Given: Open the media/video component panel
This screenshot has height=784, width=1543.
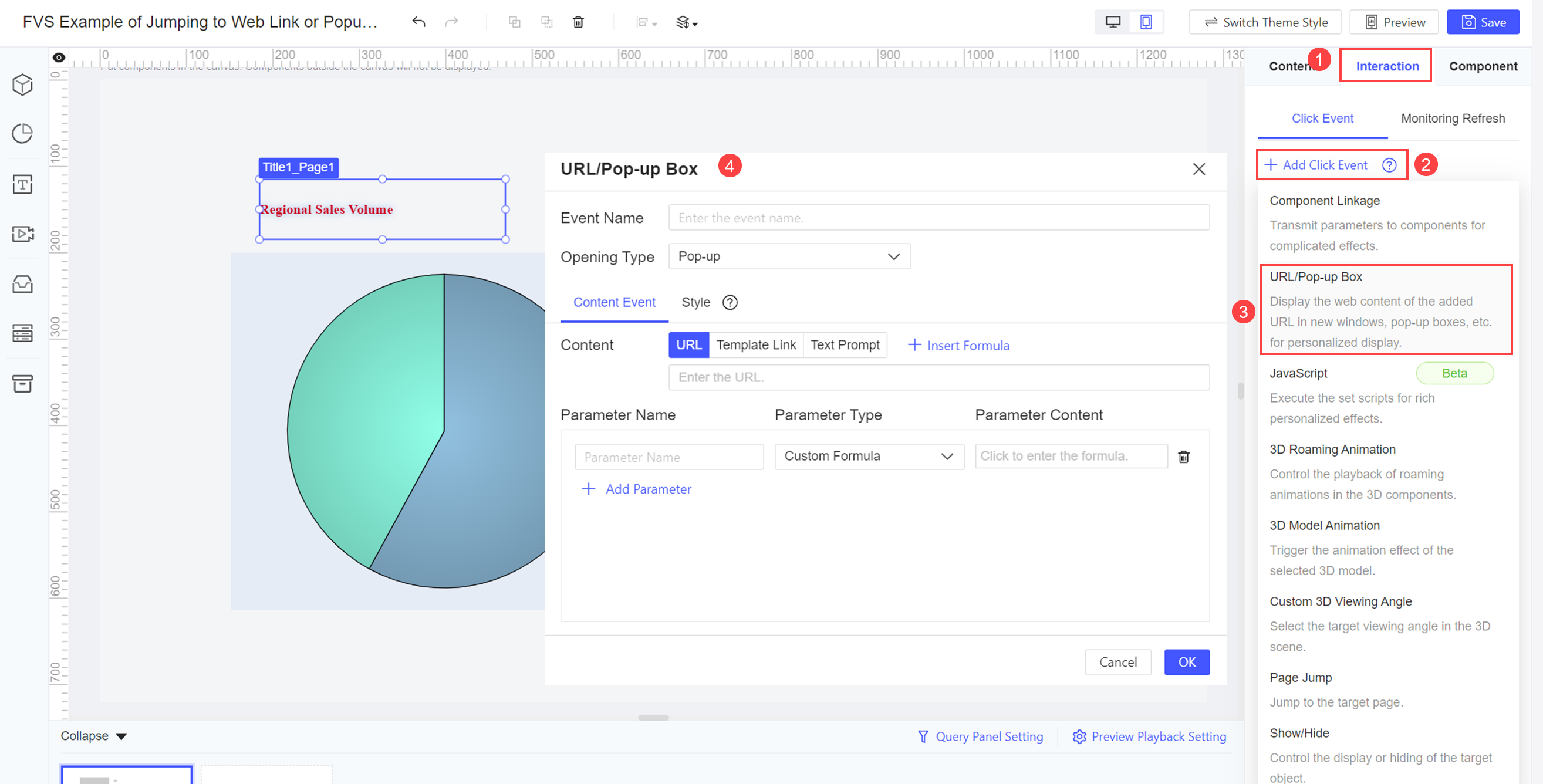Looking at the screenshot, I should point(22,234).
